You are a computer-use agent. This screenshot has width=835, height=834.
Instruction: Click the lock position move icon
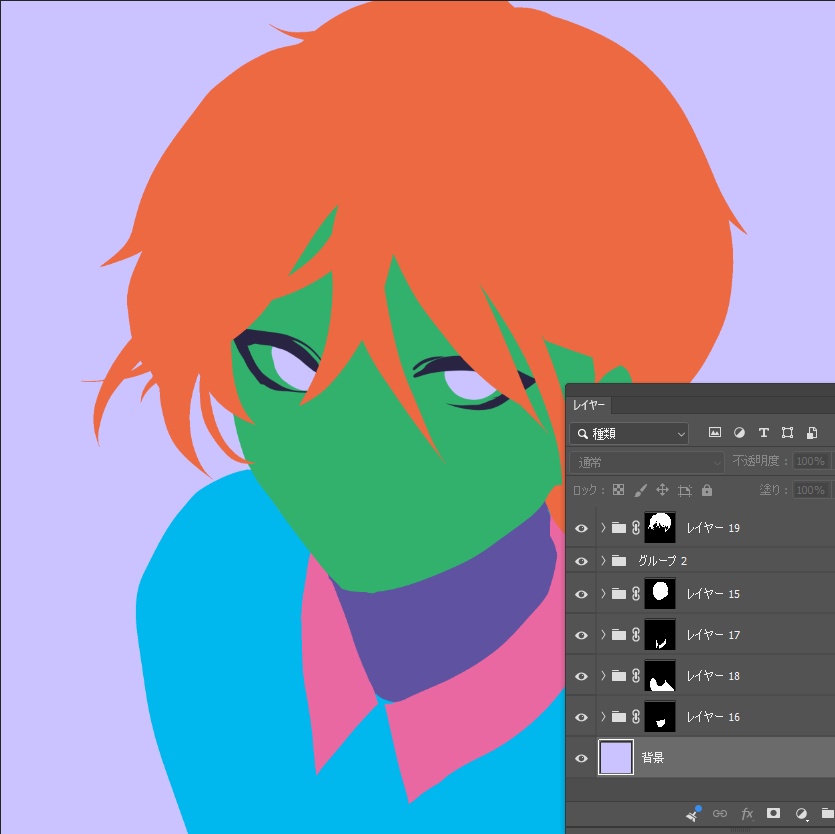(662, 490)
